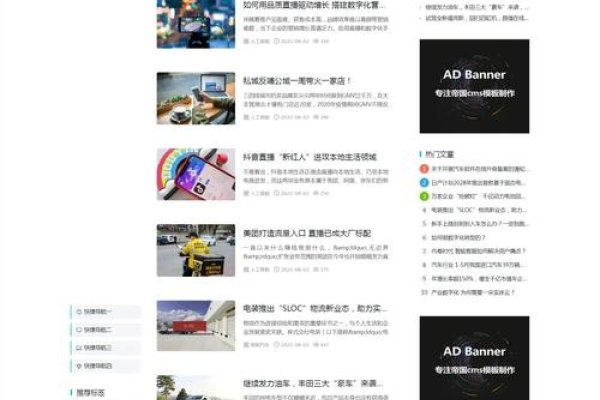Click eye views icon under top article
The image size is (600, 400).
[x=316, y=41]
